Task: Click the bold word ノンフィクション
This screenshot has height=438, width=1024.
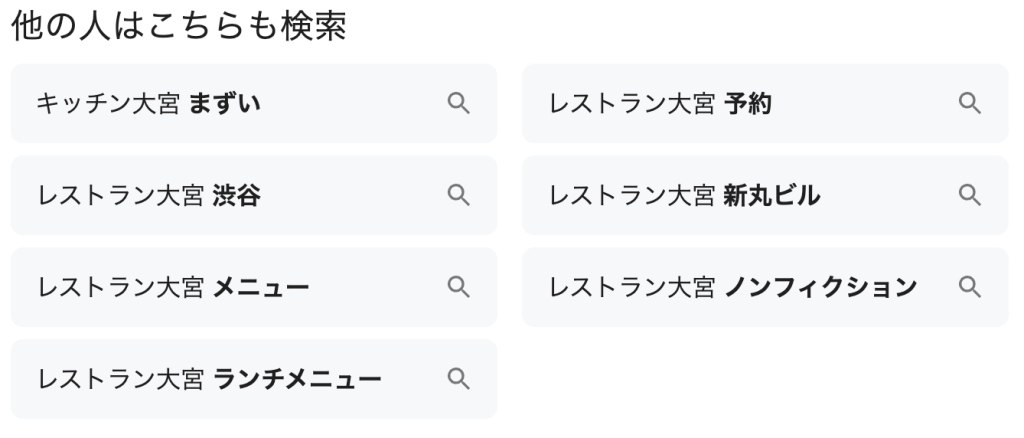Action: point(819,287)
